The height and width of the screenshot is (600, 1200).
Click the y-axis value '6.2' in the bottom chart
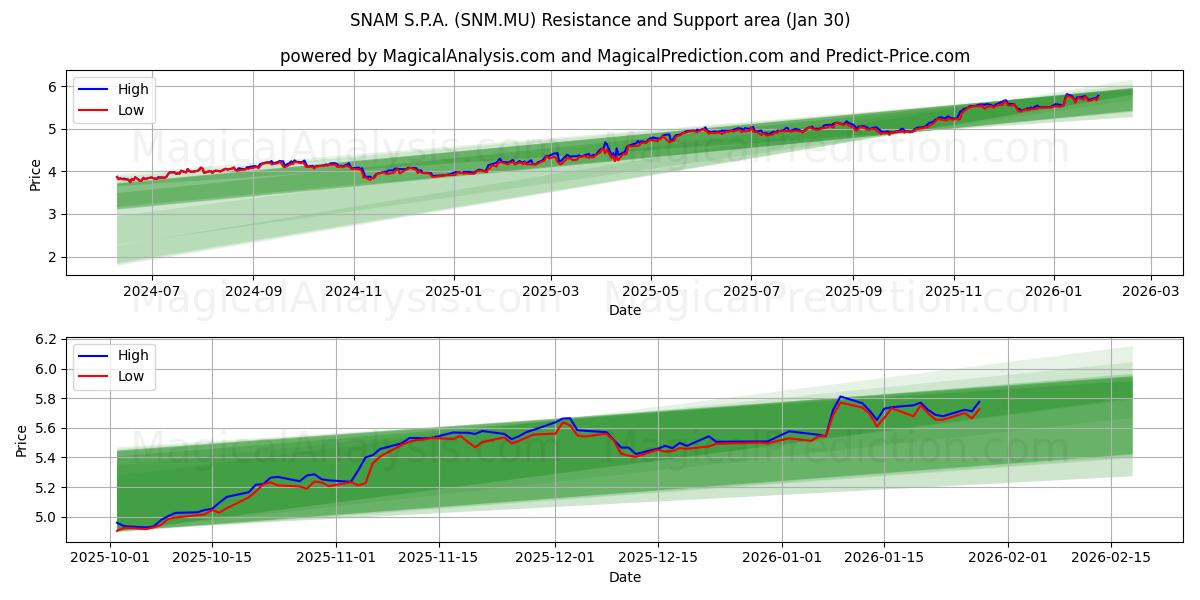tap(48, 340)
